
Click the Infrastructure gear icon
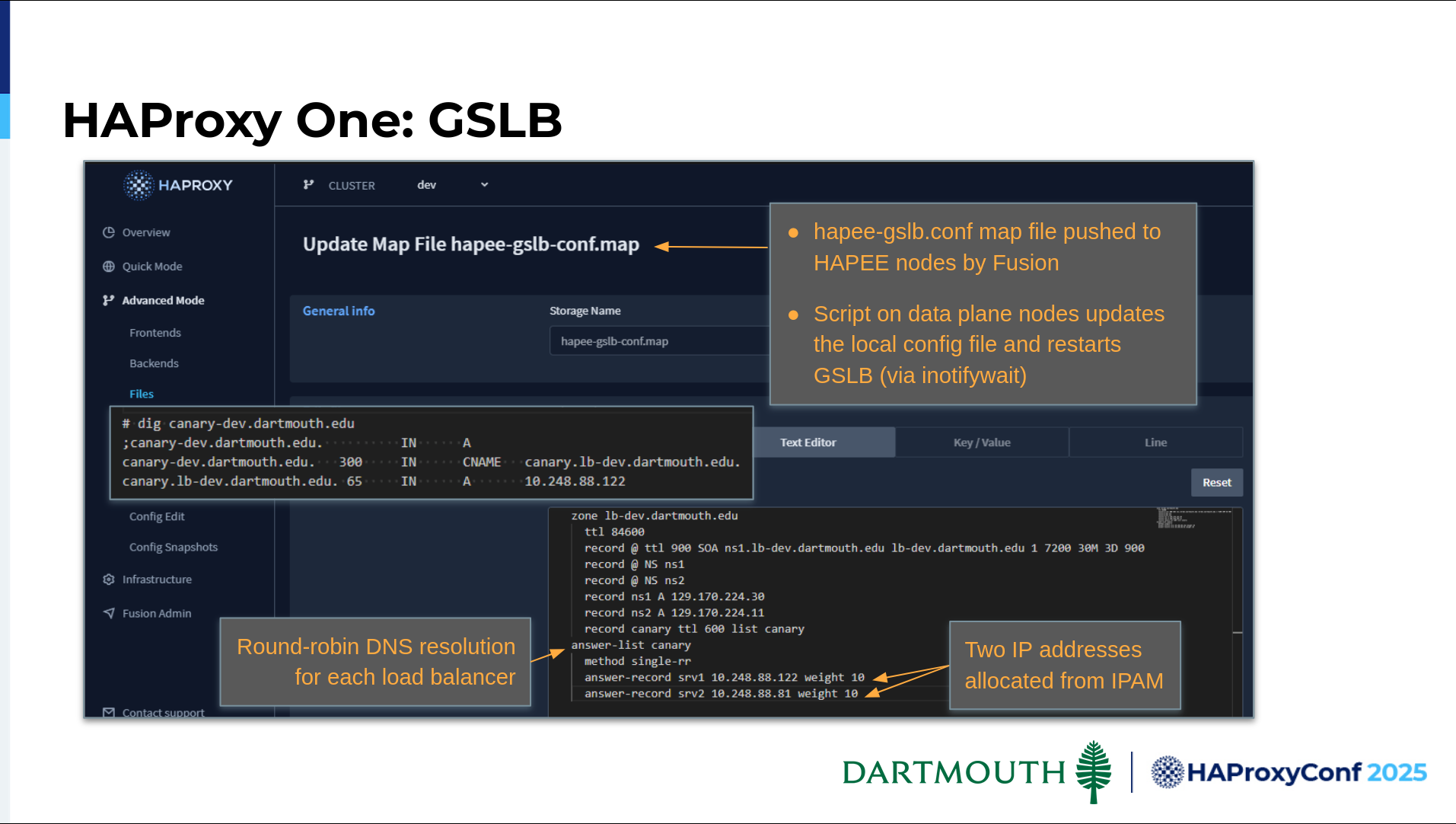click(x=109, y=580)
